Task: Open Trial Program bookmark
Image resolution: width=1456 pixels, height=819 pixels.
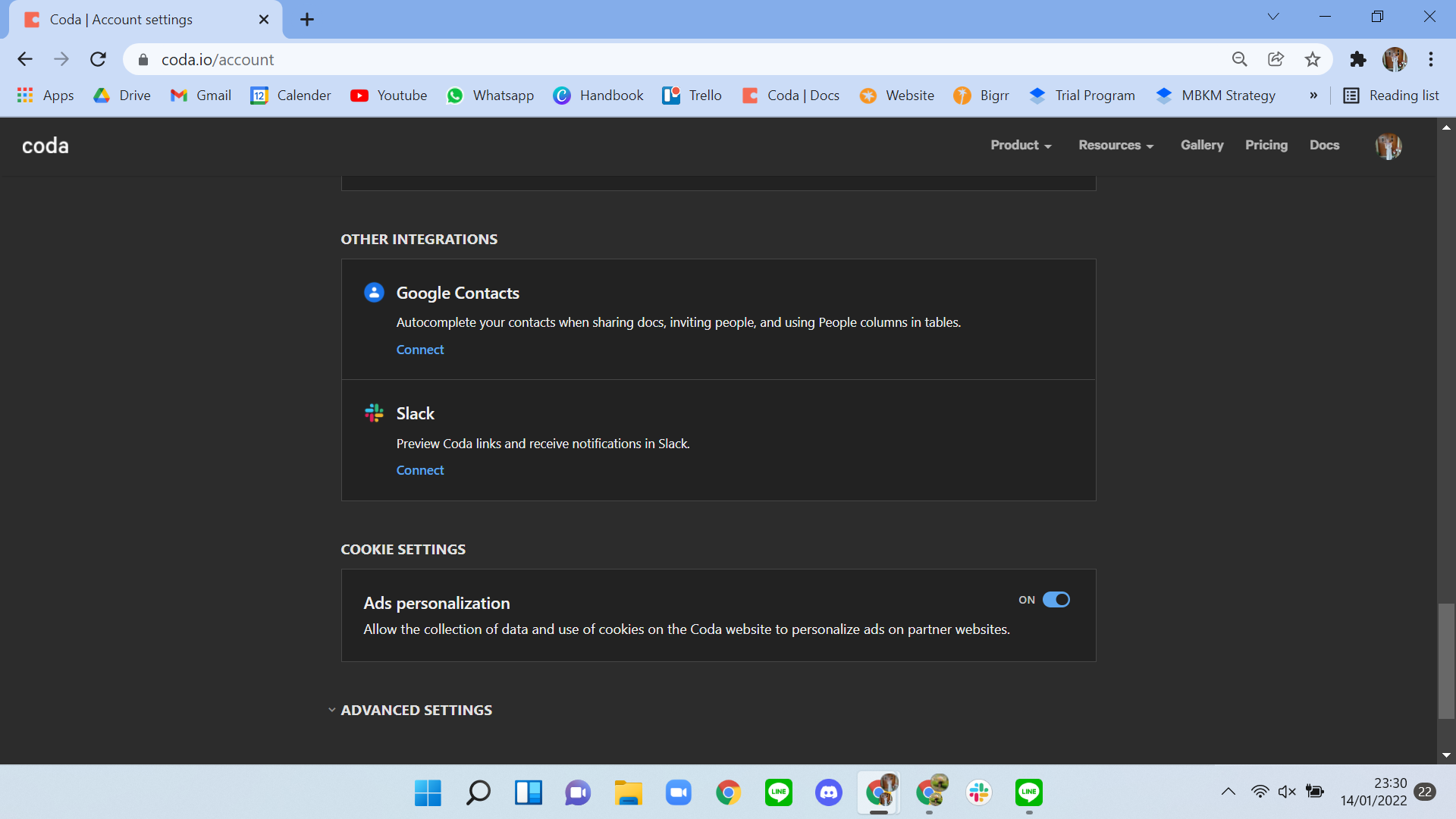Action: click(x=1082, y=96)
